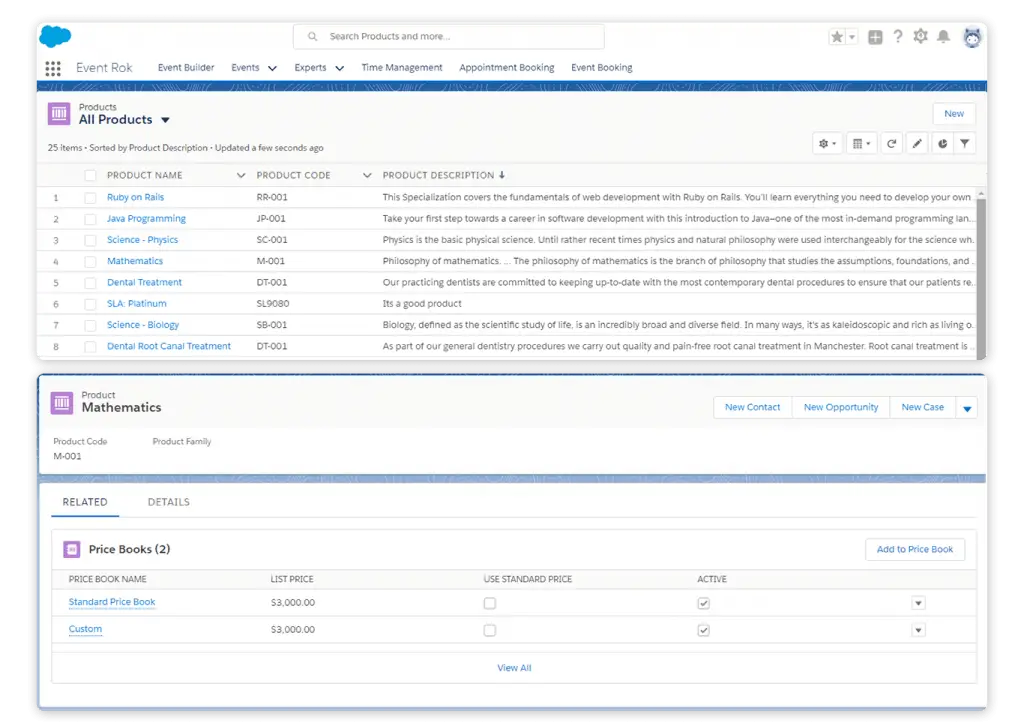Viewport: 1024px width, 726px height.
Task: Open the Ruby on Rails product link
Action: coord(135,197)
